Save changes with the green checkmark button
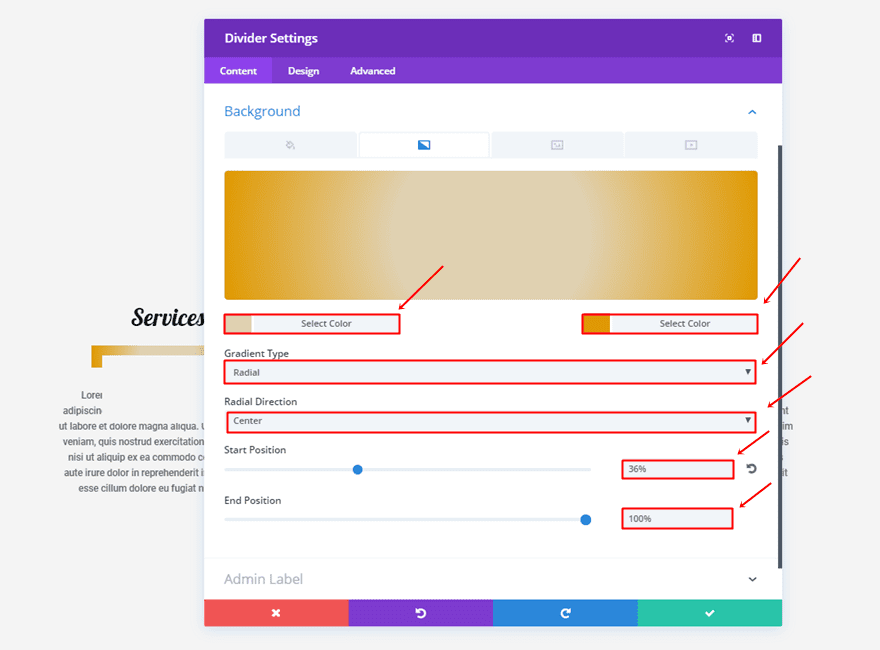The height and width of the screenshot is (650, 880). 710,613
